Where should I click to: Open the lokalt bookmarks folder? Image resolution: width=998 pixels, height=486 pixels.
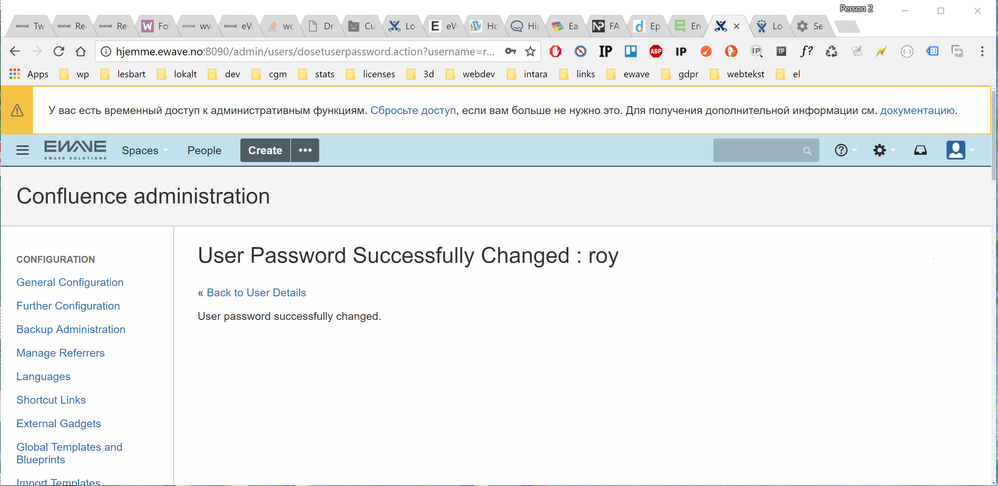pos(177,74)
